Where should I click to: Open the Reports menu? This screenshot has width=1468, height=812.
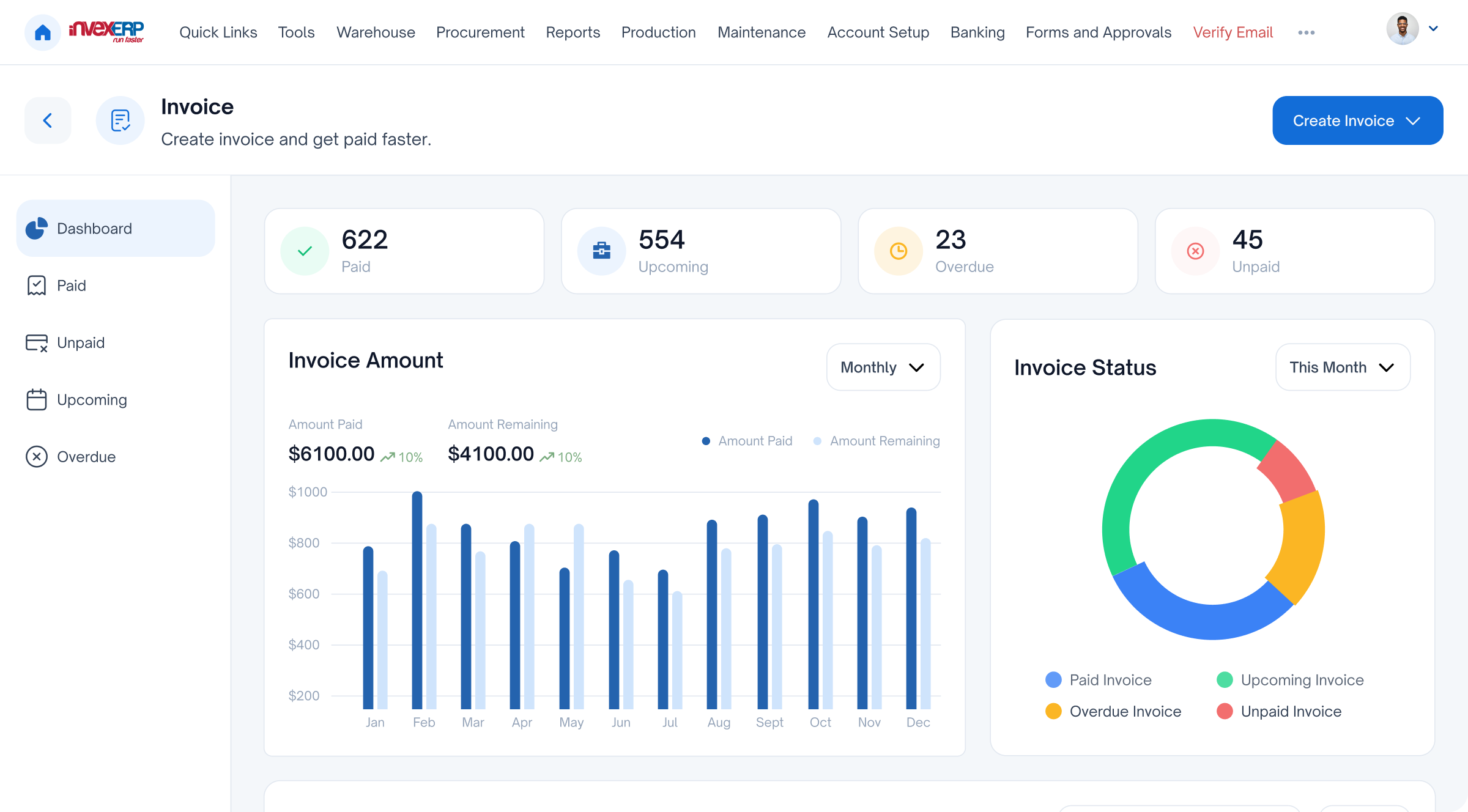573,32
